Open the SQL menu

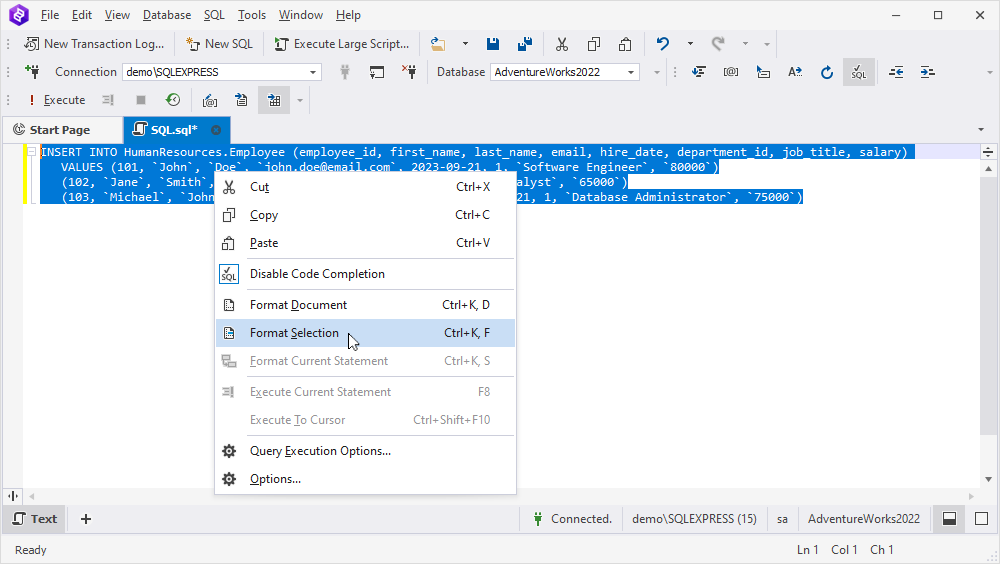pyautogui.click(x=214, y=15)
